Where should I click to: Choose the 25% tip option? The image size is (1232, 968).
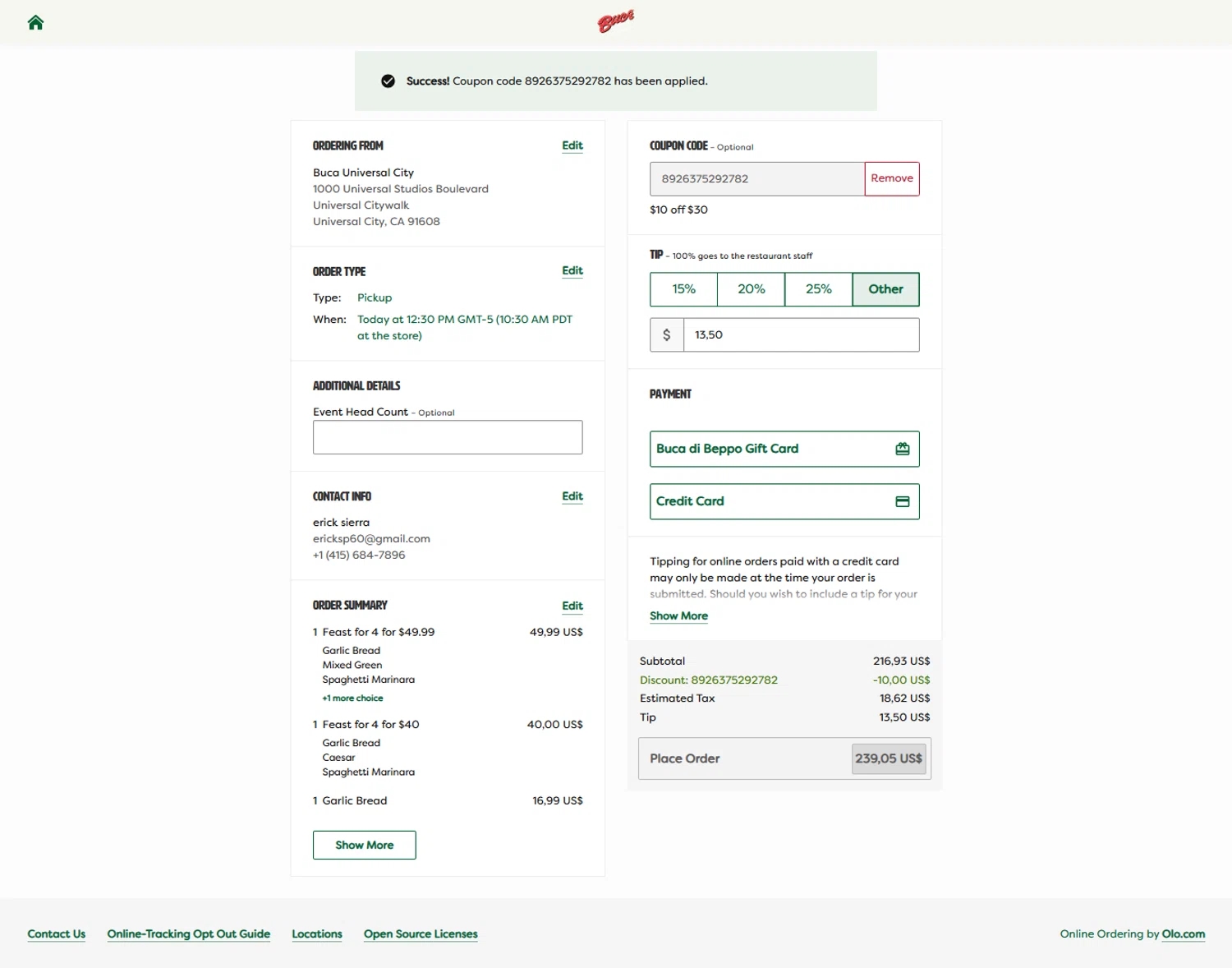pyautogui.click(x=818, y=289)
